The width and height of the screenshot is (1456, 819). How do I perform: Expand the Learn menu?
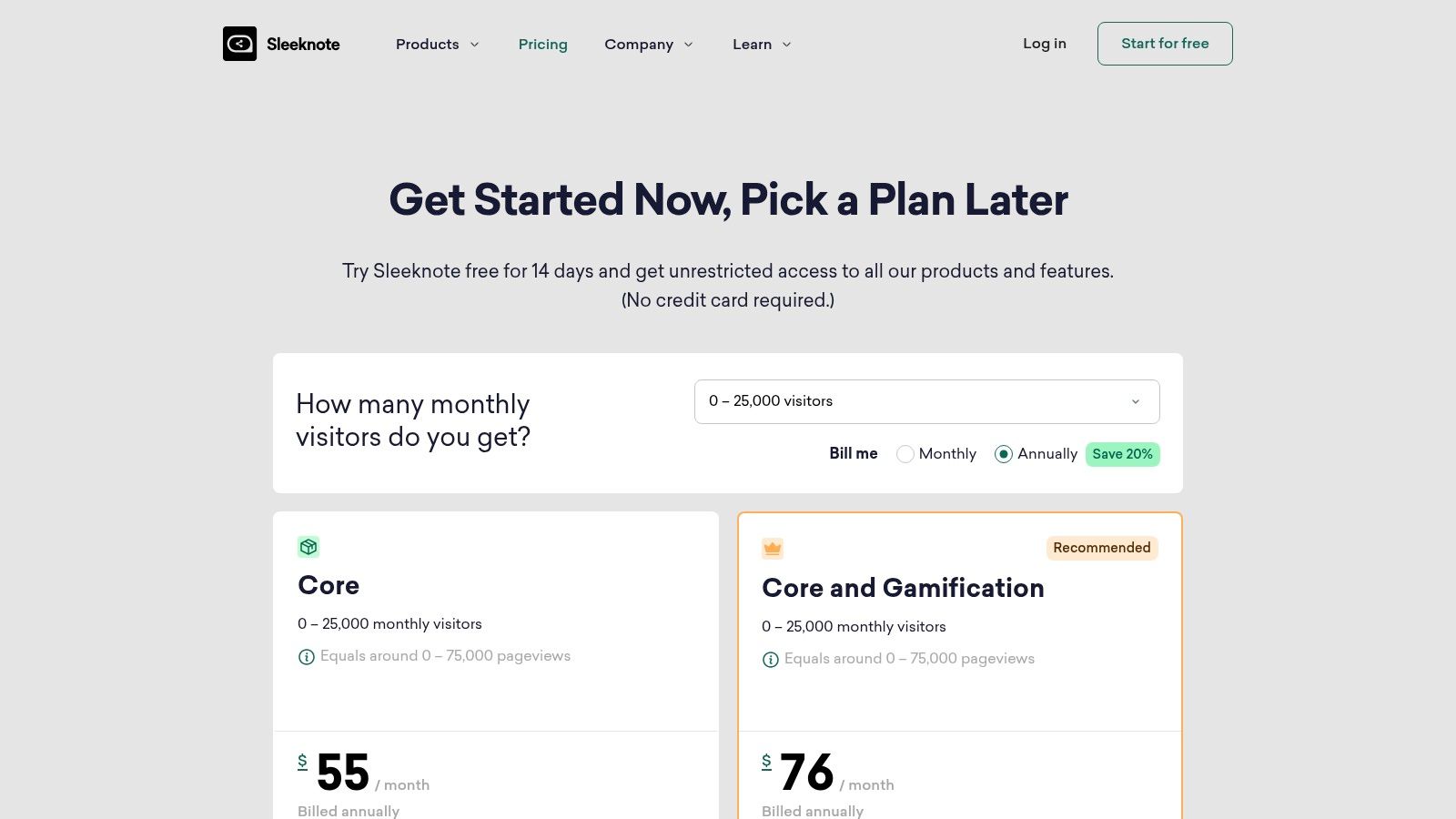762,44
